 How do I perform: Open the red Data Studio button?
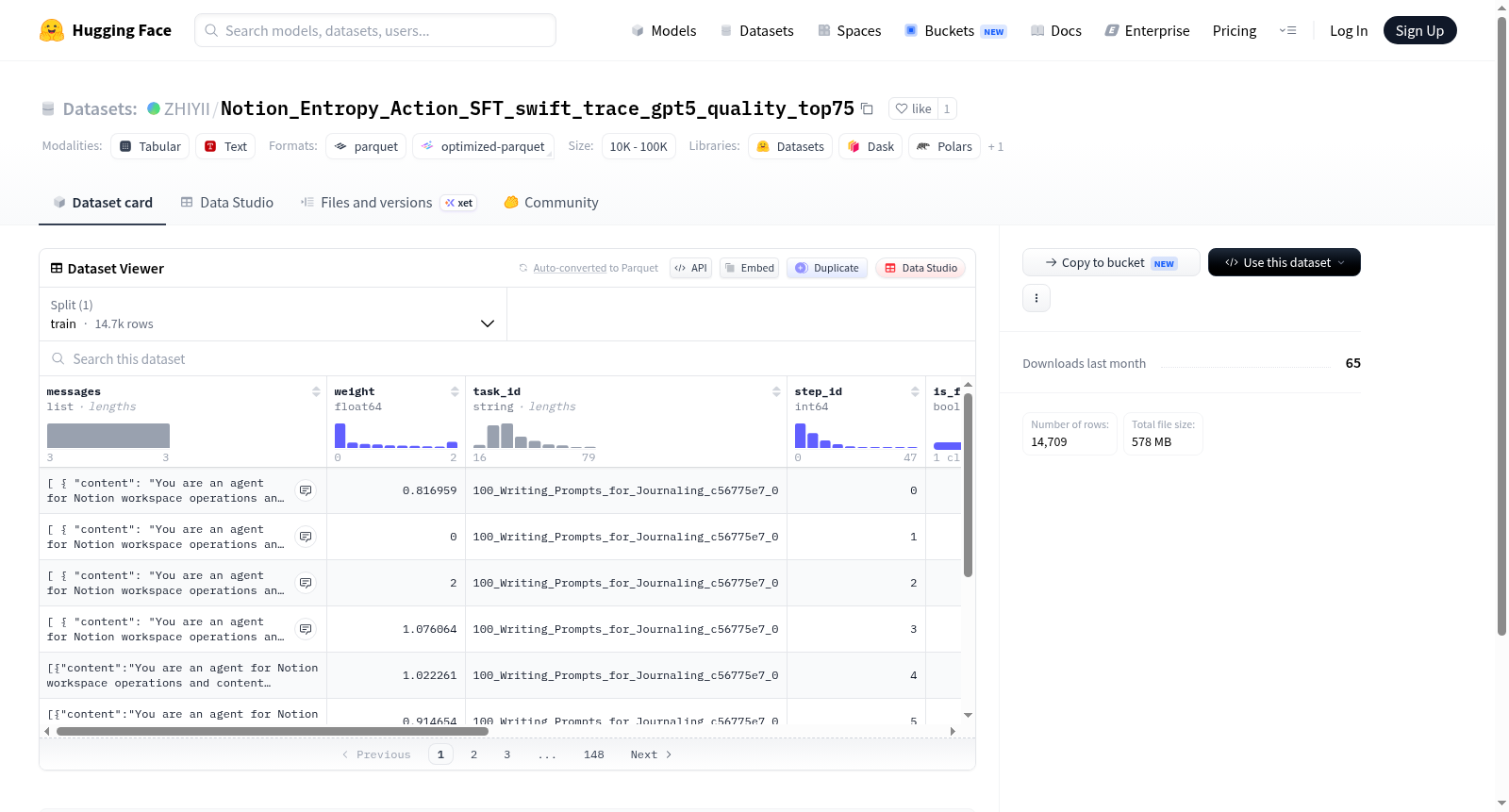920,268
